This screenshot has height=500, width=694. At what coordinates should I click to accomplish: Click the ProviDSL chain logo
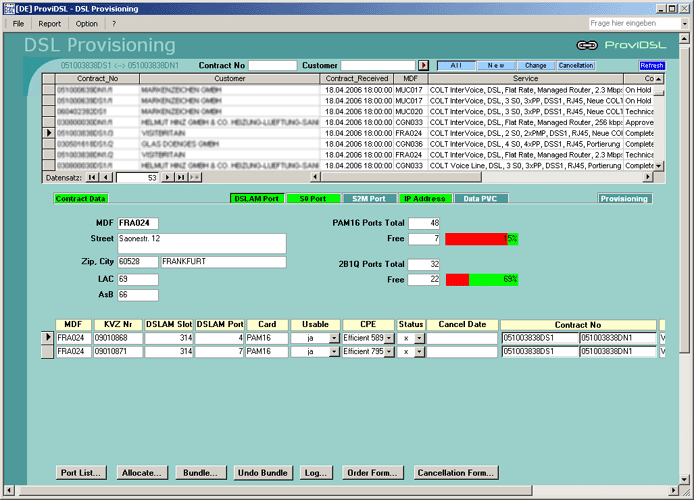tap(587, 45)
